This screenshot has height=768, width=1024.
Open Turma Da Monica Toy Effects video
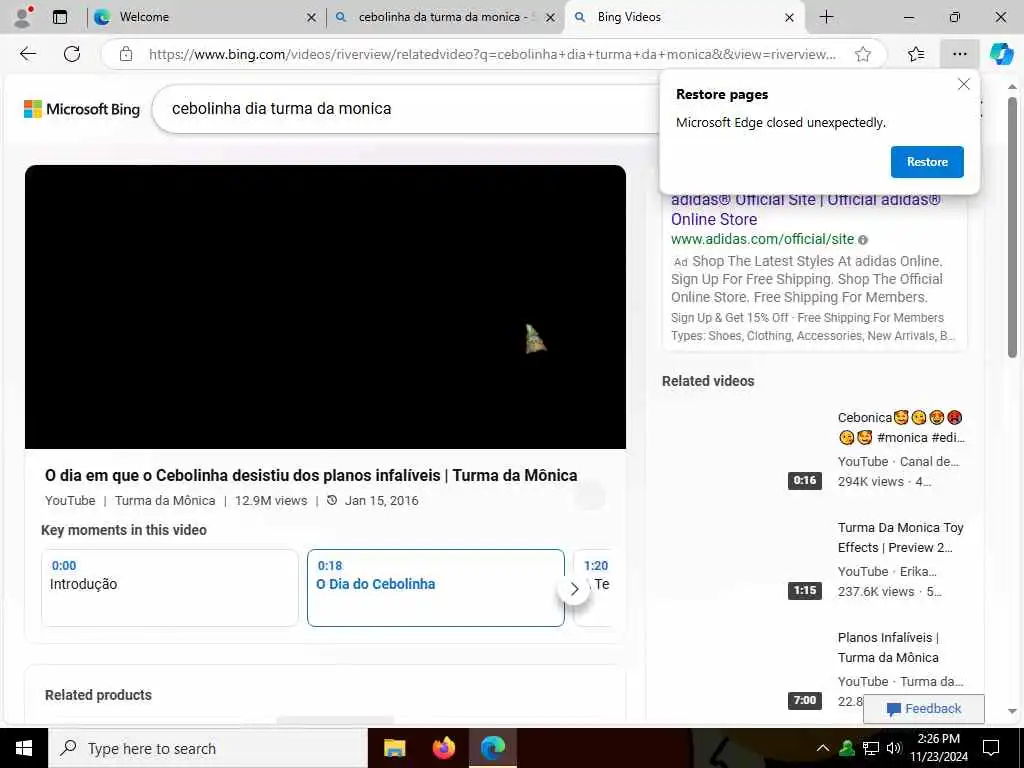click(901, 537)
